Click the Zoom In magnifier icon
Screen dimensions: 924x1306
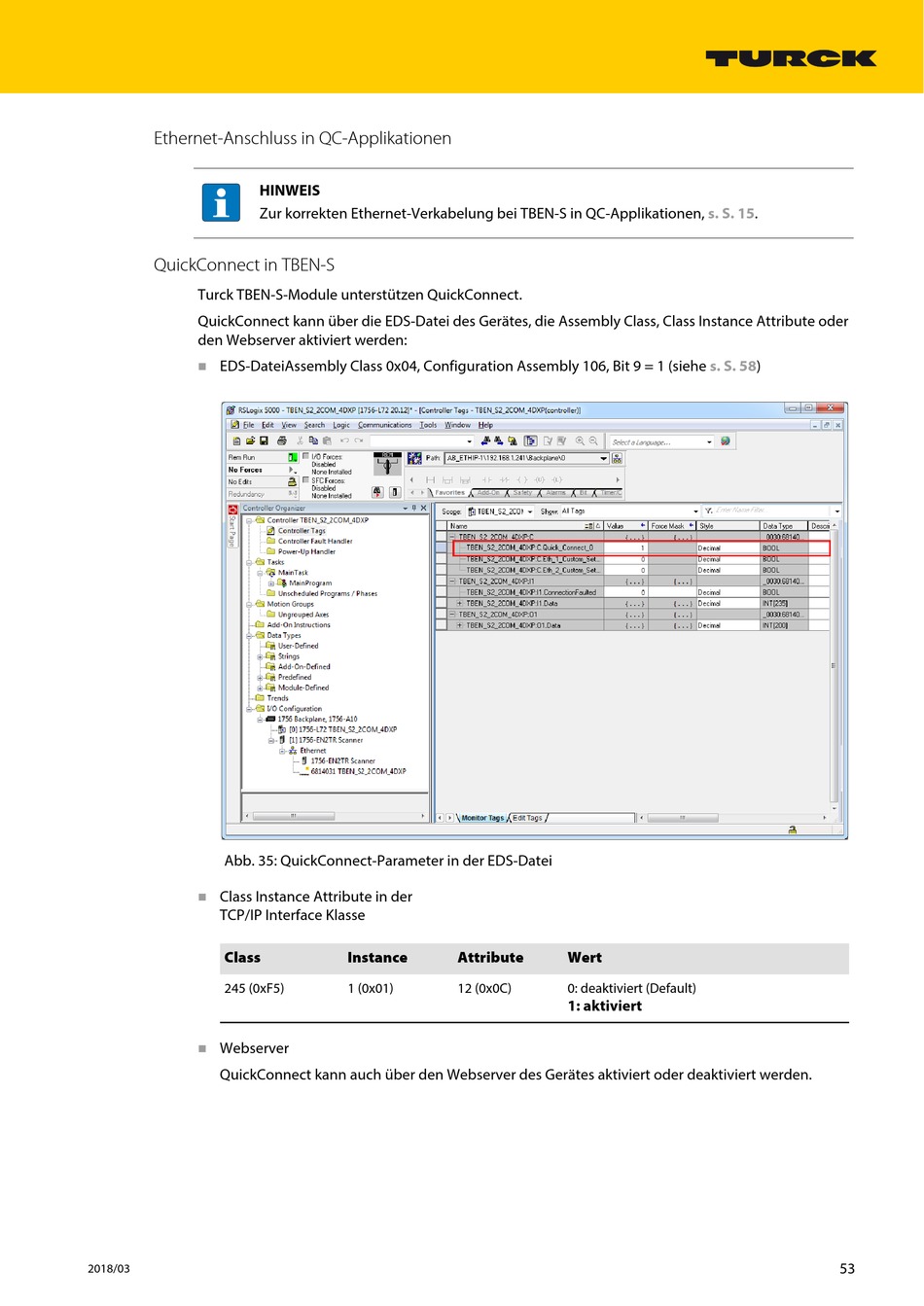581,441
